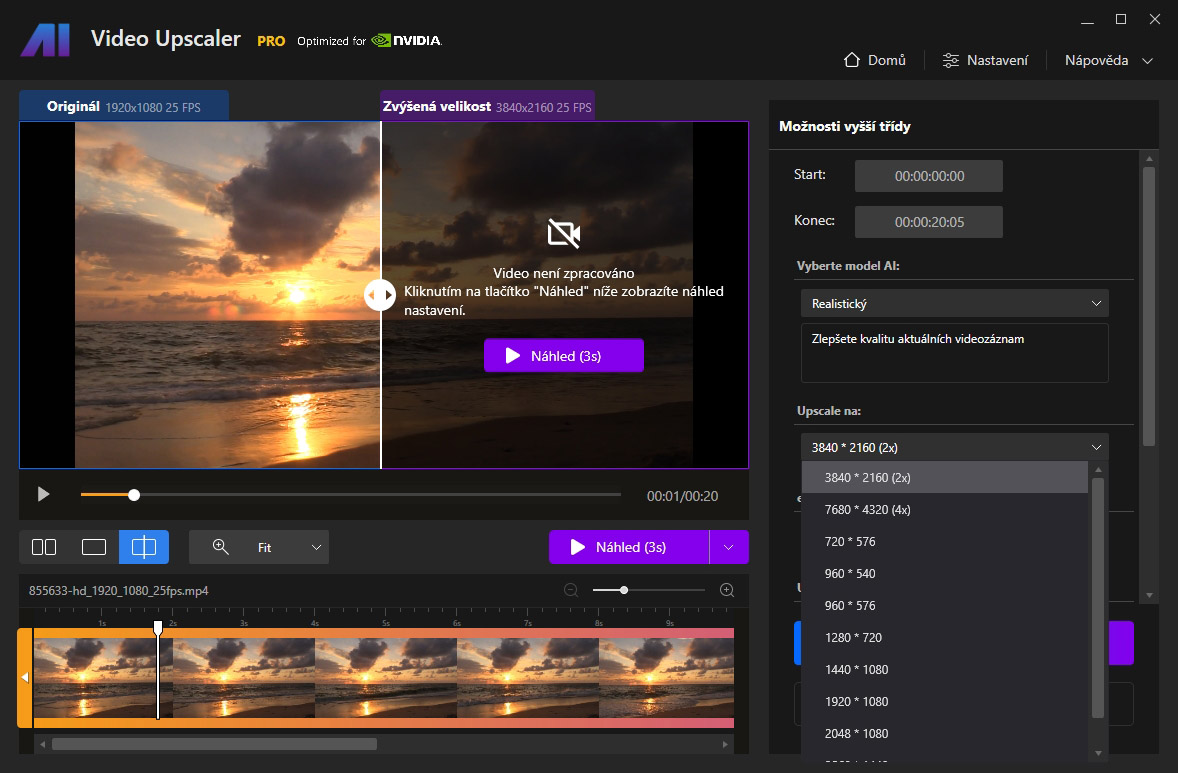This screenshot has width=1178, height=773.
Task: Click the left trim handle of the timeline clip
Action: [25, 678]
